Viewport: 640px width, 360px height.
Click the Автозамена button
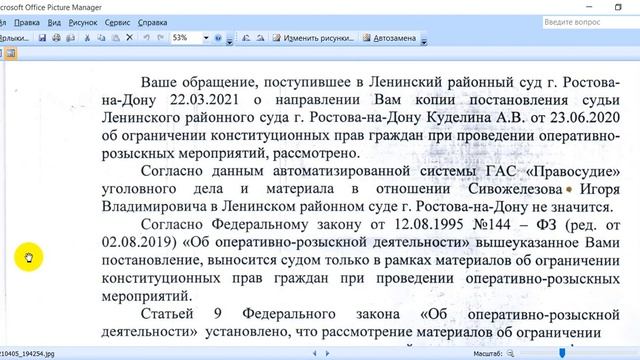pos(390,38)
